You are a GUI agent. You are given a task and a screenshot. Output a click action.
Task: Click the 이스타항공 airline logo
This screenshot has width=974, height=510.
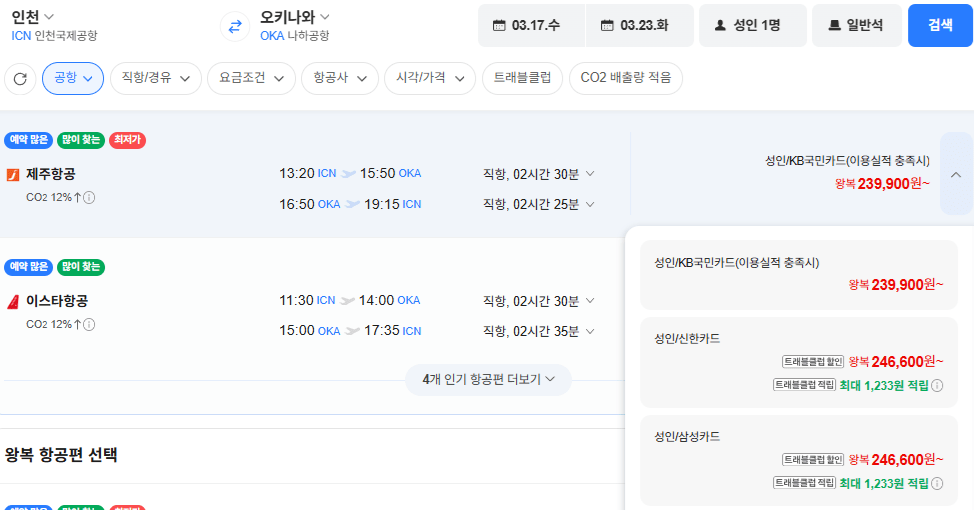click(x=13, y=302)
